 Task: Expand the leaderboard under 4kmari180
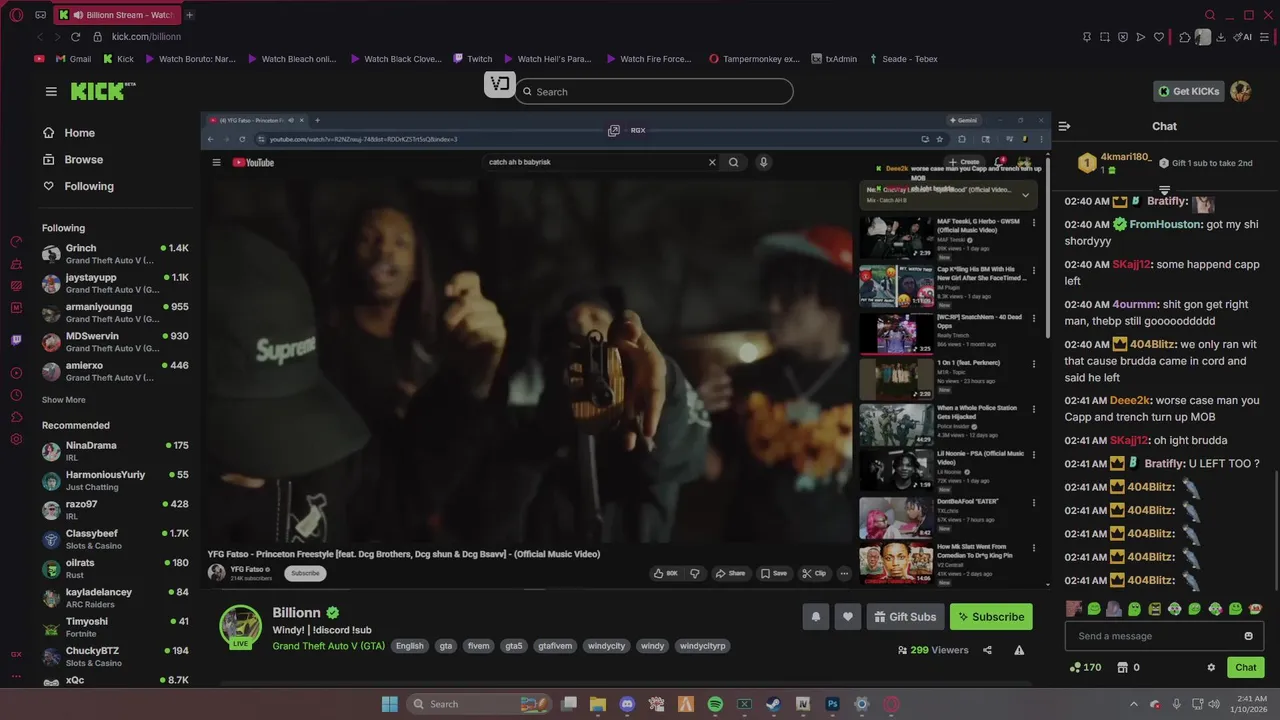coord(1164,190)
